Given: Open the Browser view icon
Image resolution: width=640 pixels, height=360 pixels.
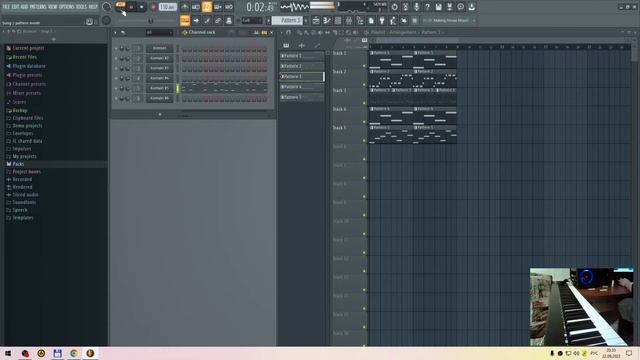Looking at the screenshot, I should 360,20.
